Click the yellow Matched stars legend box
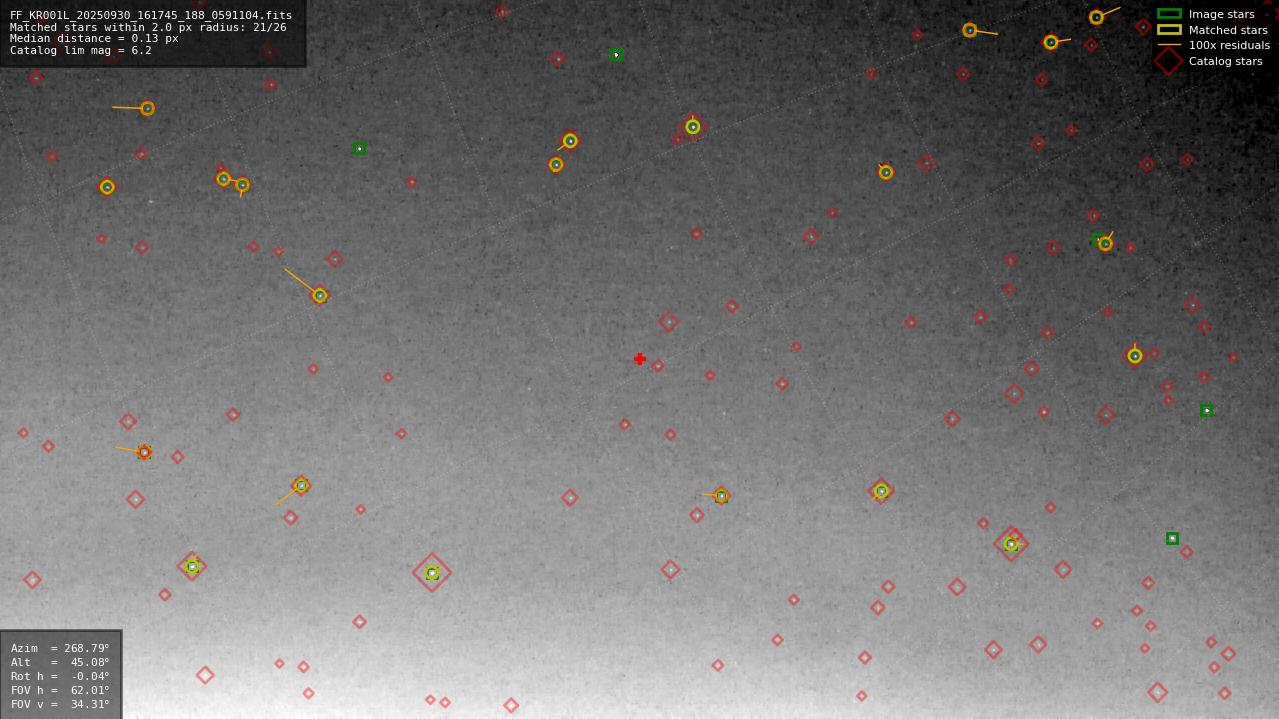The width and height of the screenshot is (1279, 719). pos(1169,30)
